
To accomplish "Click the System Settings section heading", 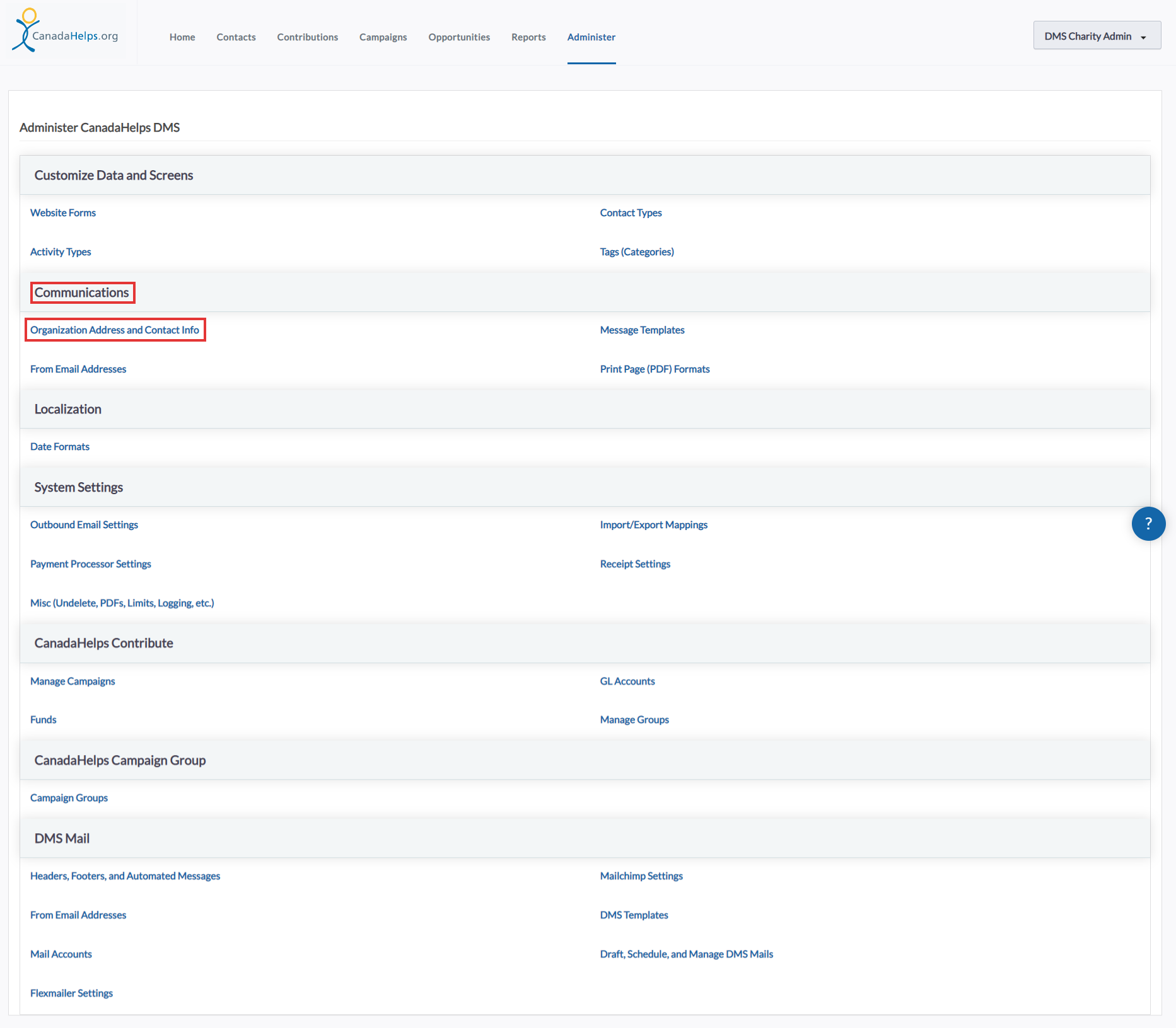I will 79,487.
